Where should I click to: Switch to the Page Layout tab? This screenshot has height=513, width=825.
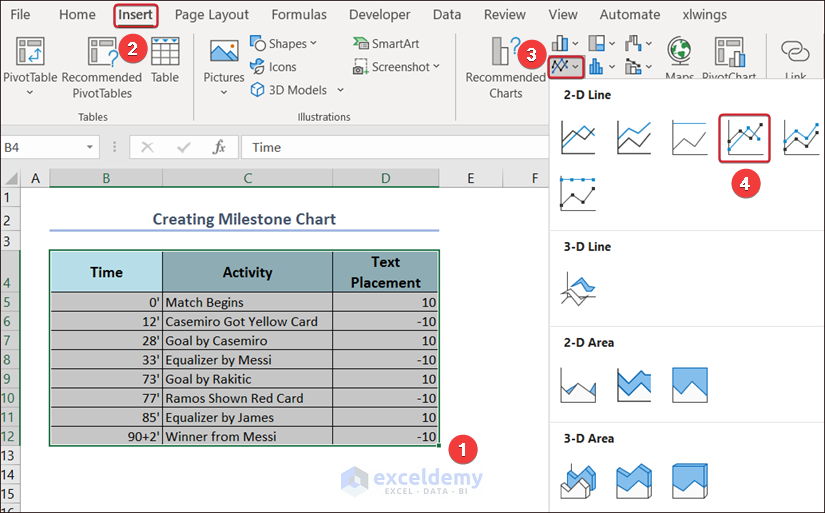click(212, 15)
